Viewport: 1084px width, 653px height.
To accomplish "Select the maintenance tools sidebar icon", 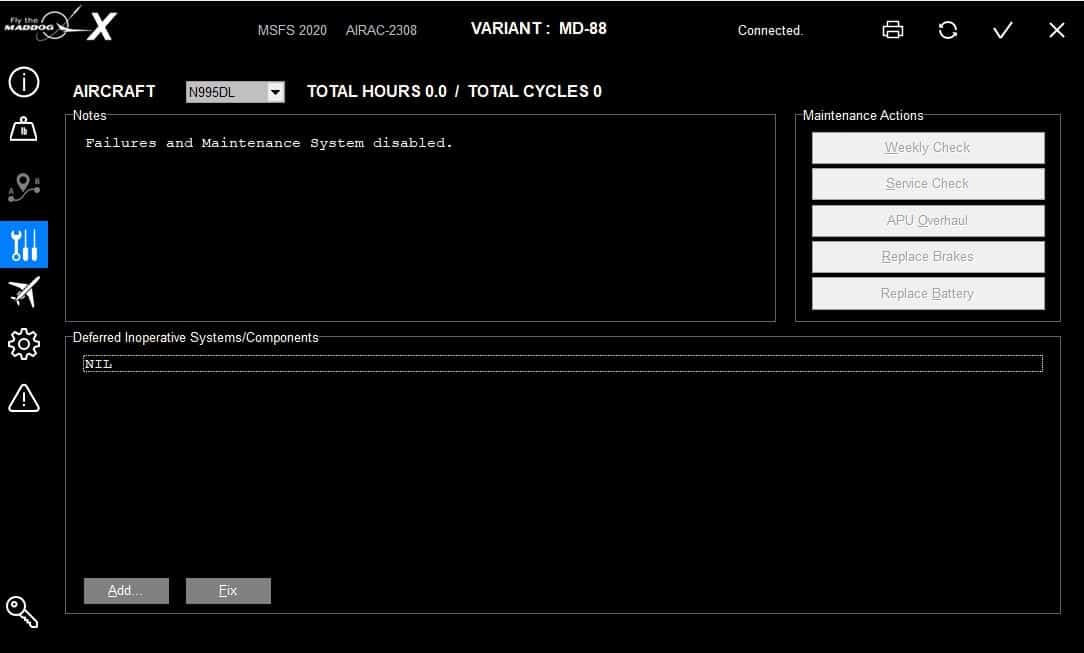I will click(x=24, y=244).
